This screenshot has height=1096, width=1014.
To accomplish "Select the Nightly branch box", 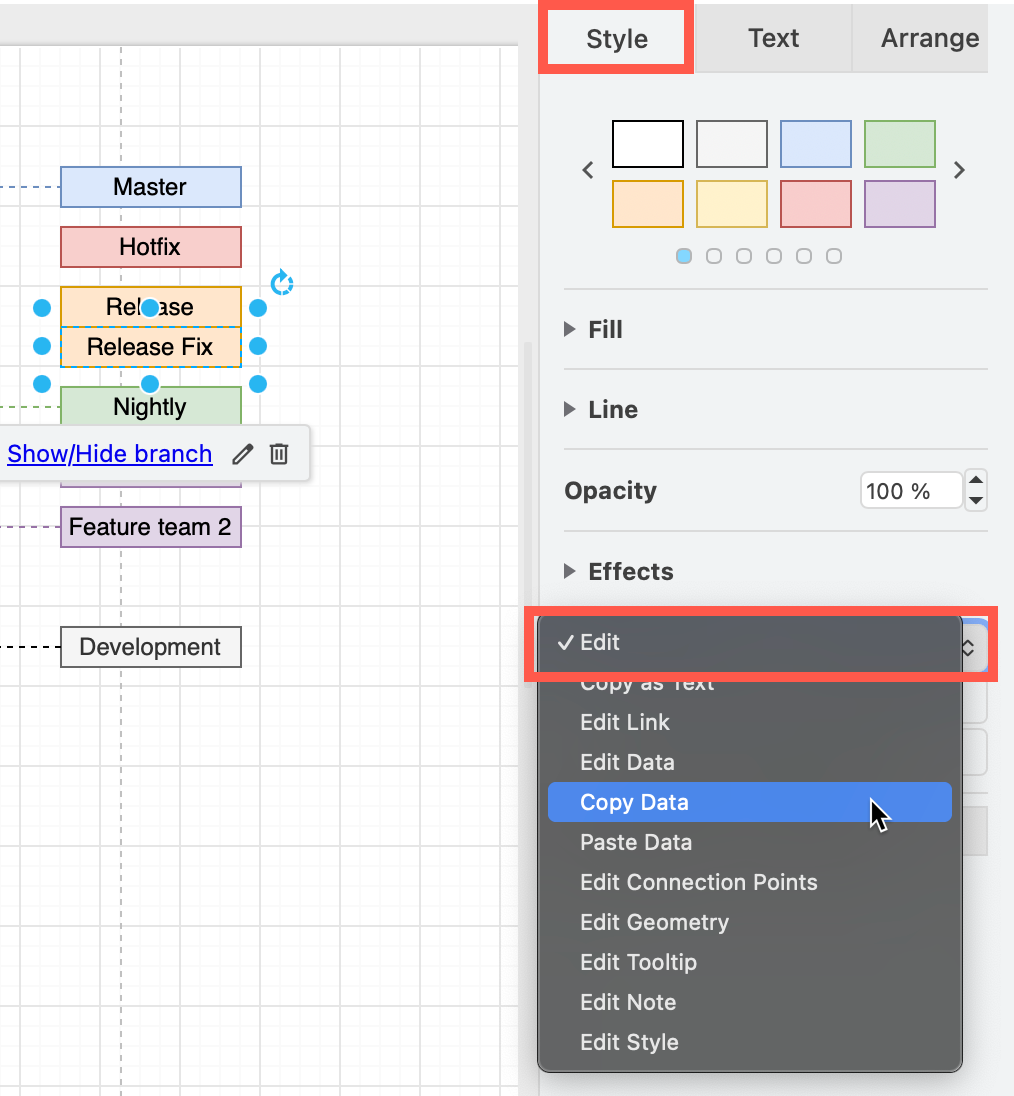I will [151, 406].
